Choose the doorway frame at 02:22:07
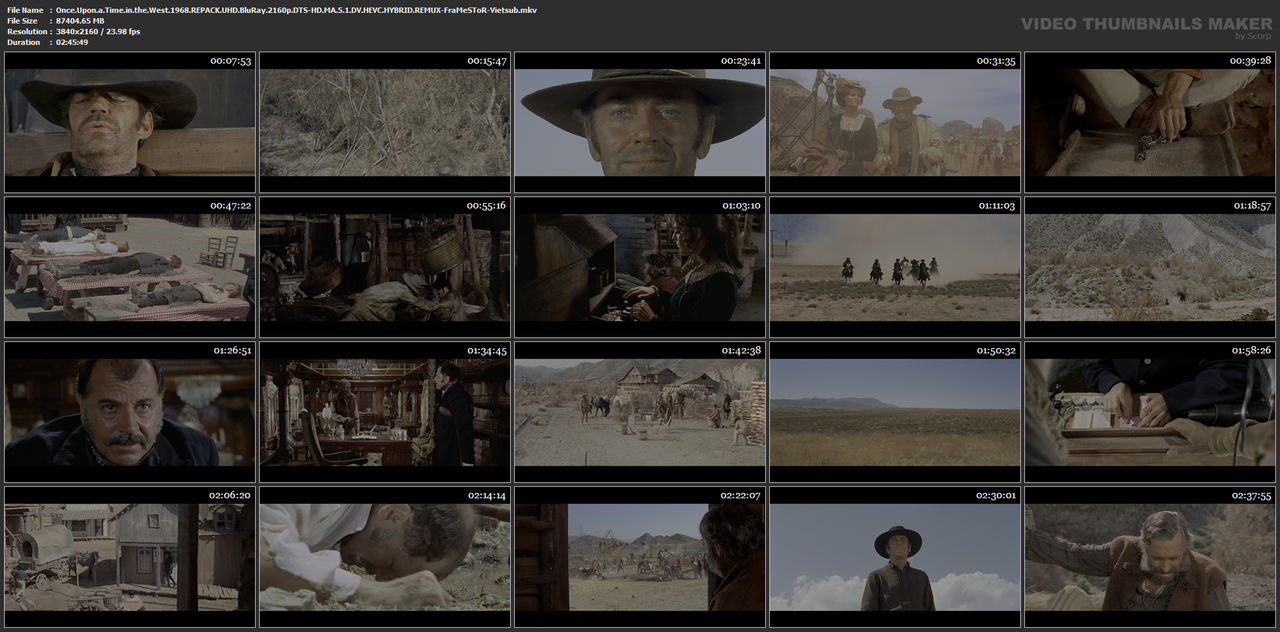Screen dimensions: 1280x632 coord(640,557)
